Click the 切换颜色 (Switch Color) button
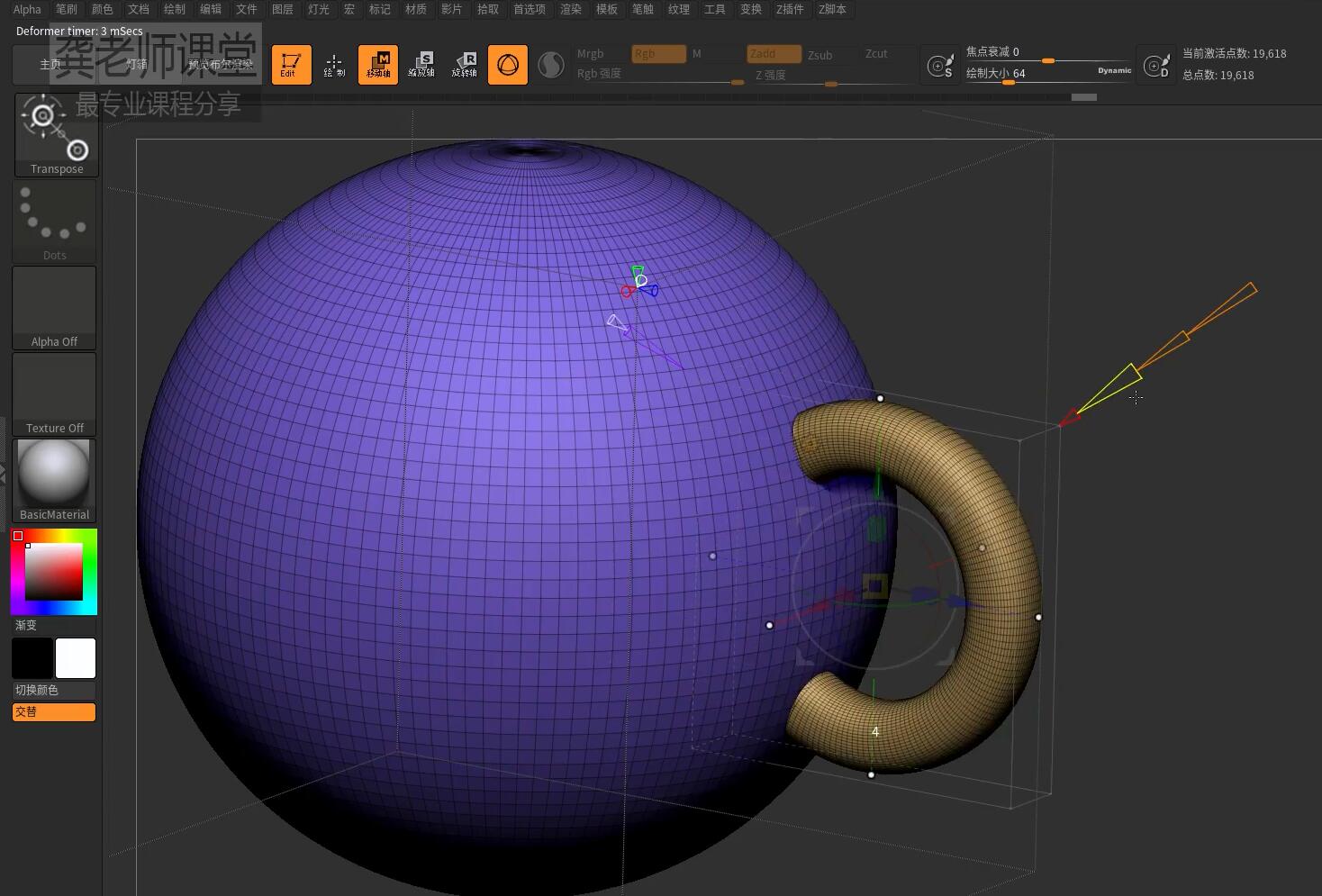This screenshot has width=1322, height=896. pyautogui.click(x=54, y=690)
